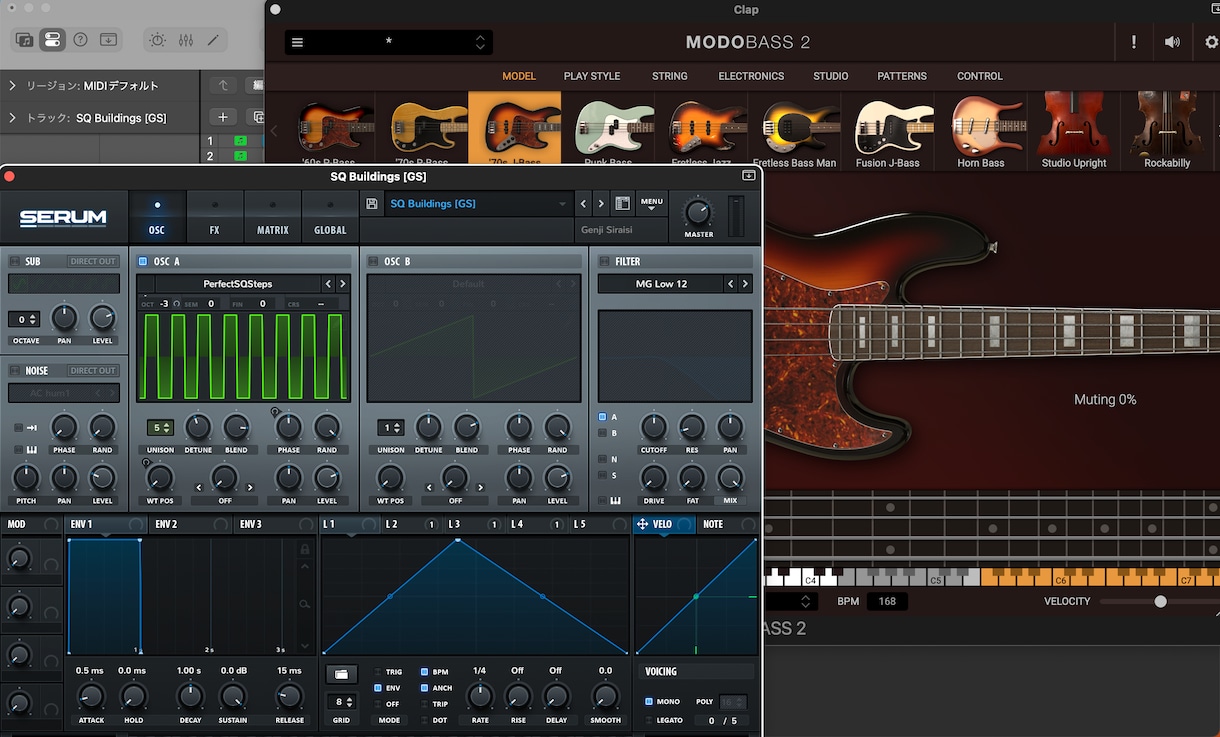
Task: Click the MODO BASS speaker icon
Action: point(1172,42)
